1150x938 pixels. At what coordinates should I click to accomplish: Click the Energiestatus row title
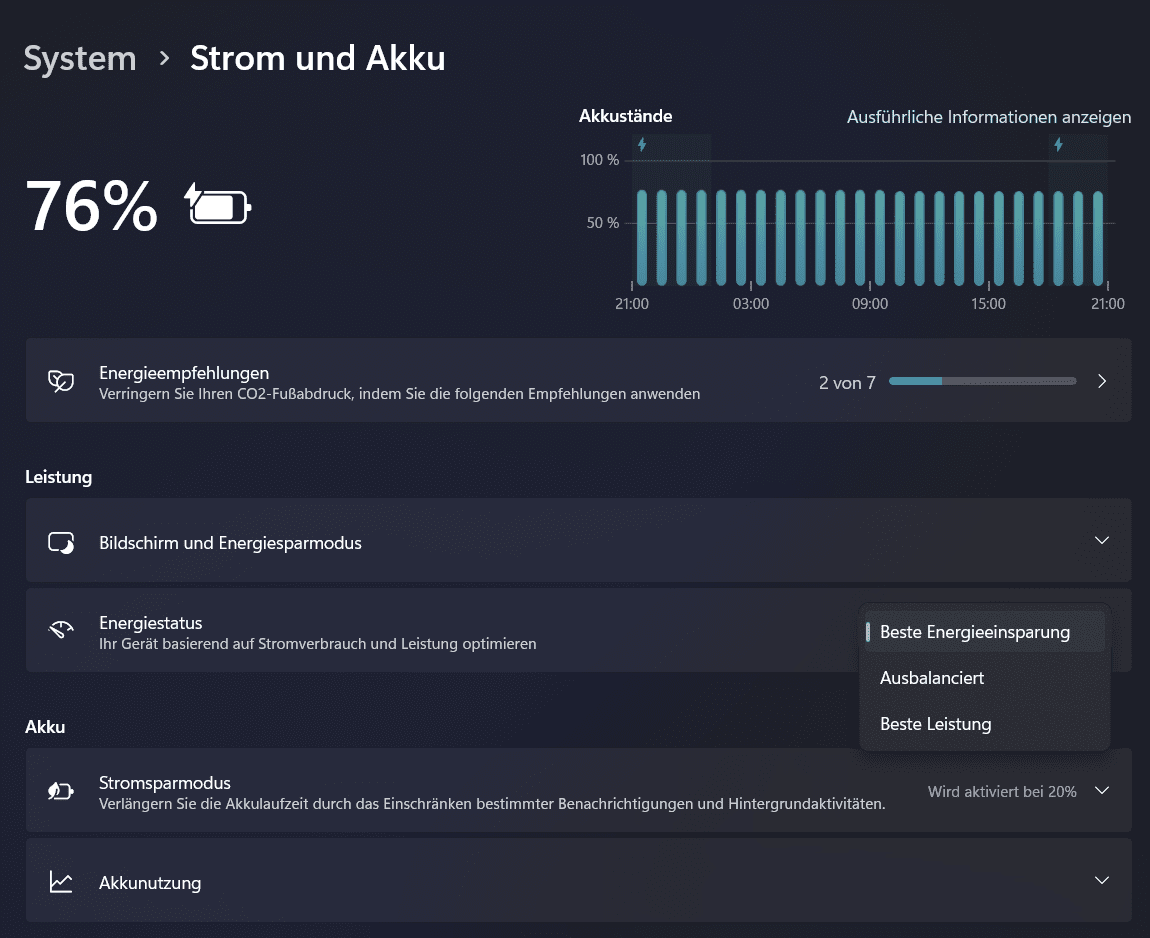150,623
